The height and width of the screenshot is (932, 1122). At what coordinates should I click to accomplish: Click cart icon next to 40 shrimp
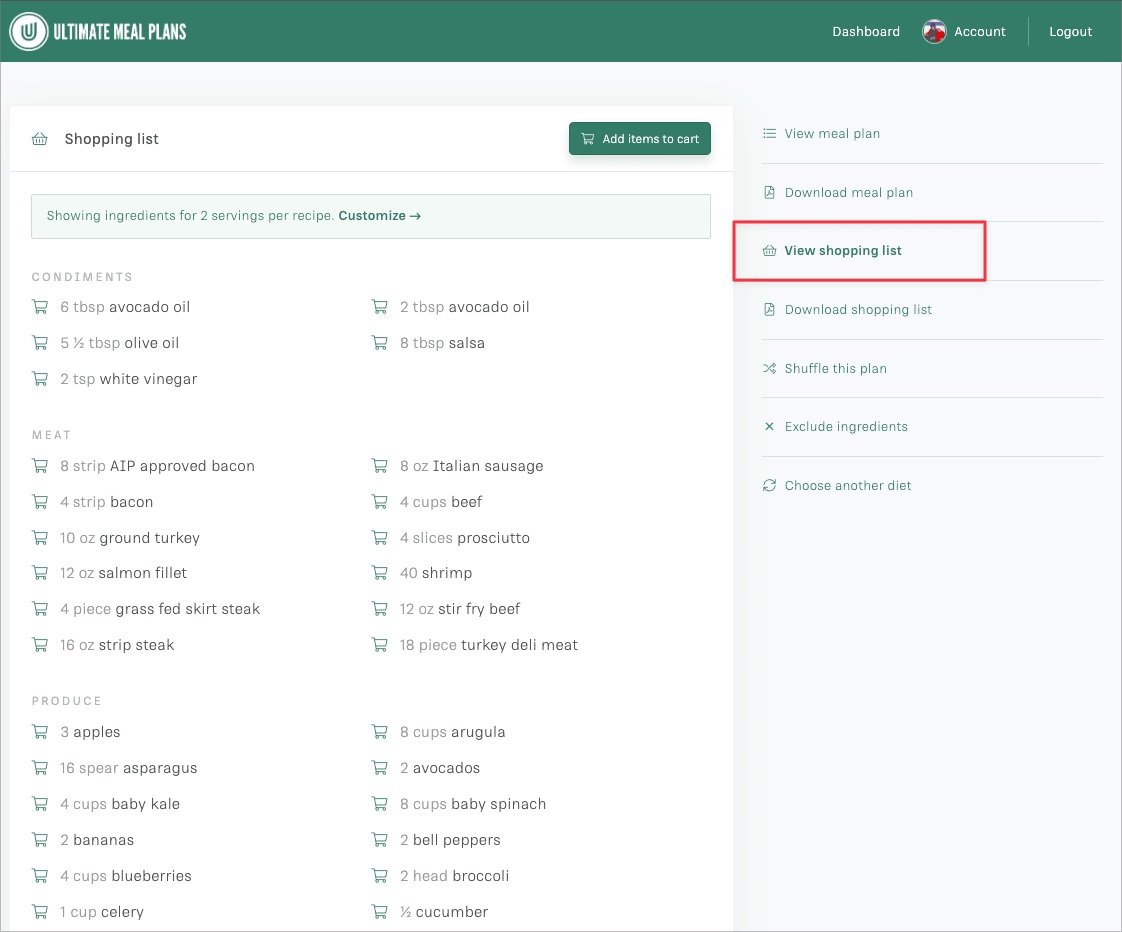pos(379,573)
